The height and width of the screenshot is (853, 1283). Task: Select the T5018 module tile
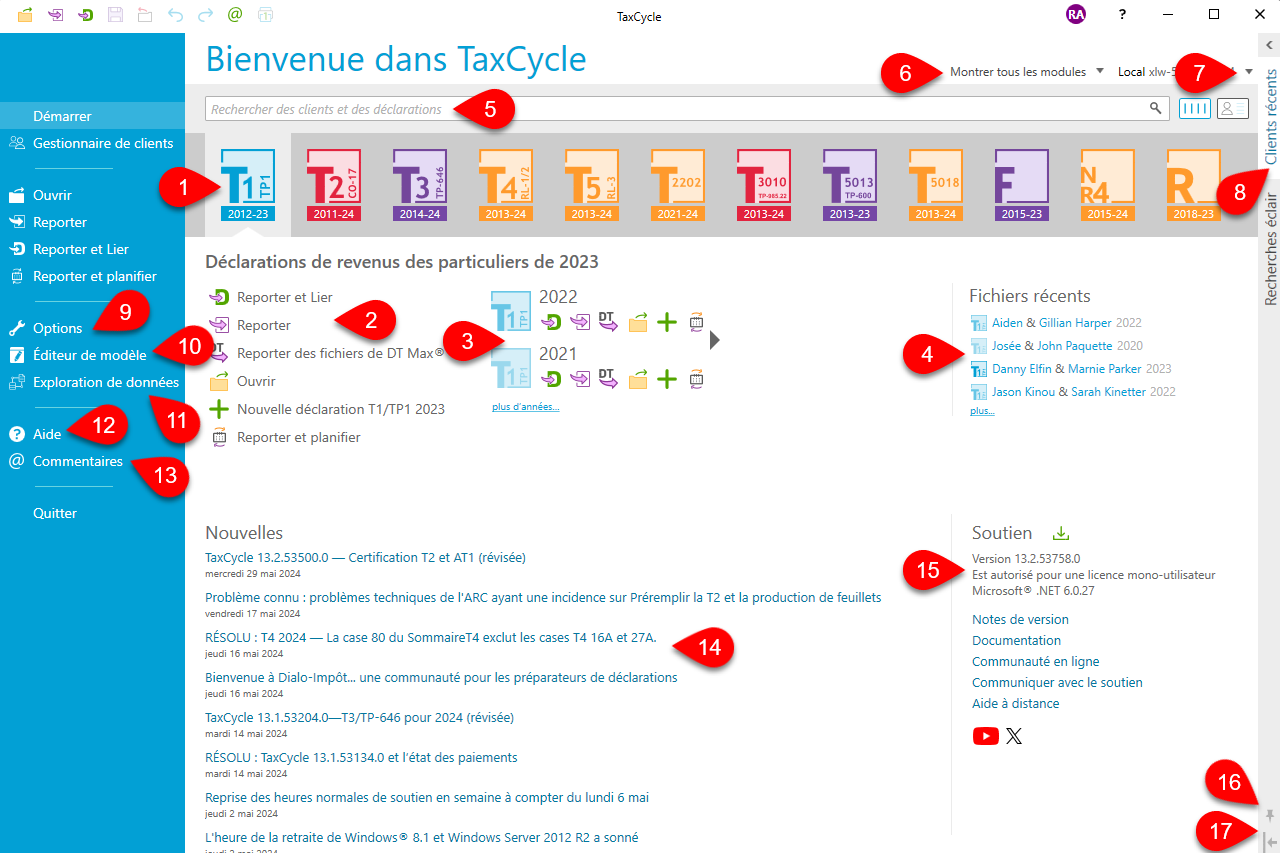pos(934,185)
